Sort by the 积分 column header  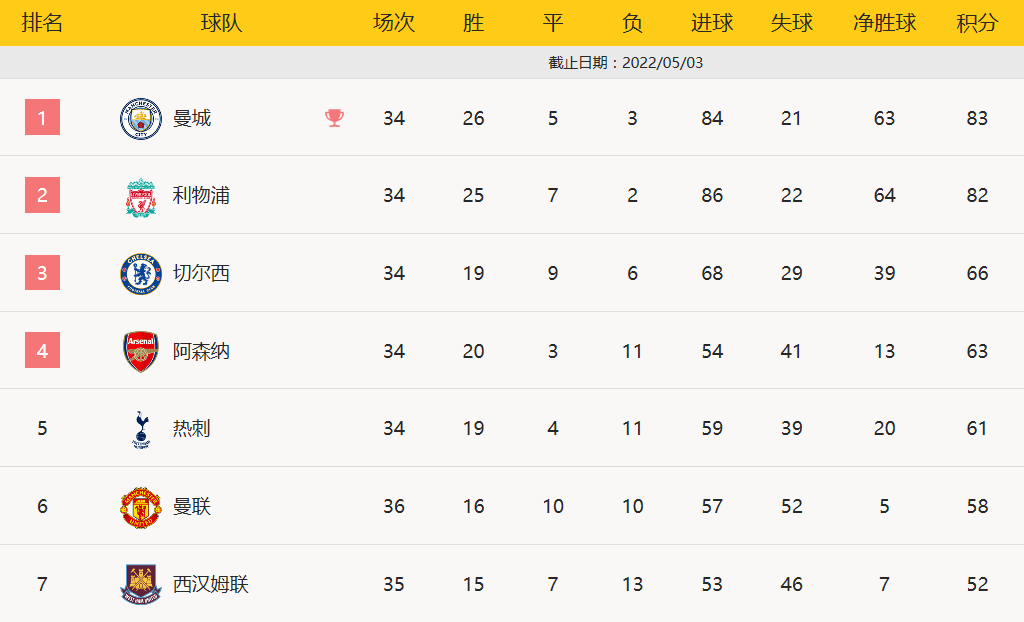point(977,23)
